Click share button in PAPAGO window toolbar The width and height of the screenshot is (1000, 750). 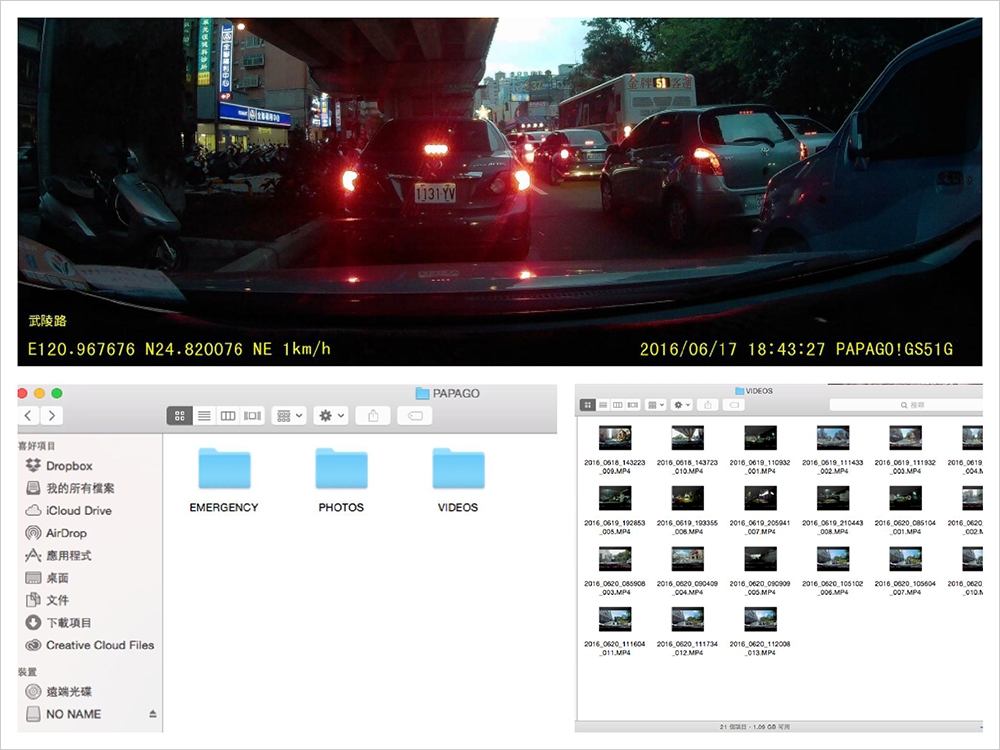click(373, 416)
